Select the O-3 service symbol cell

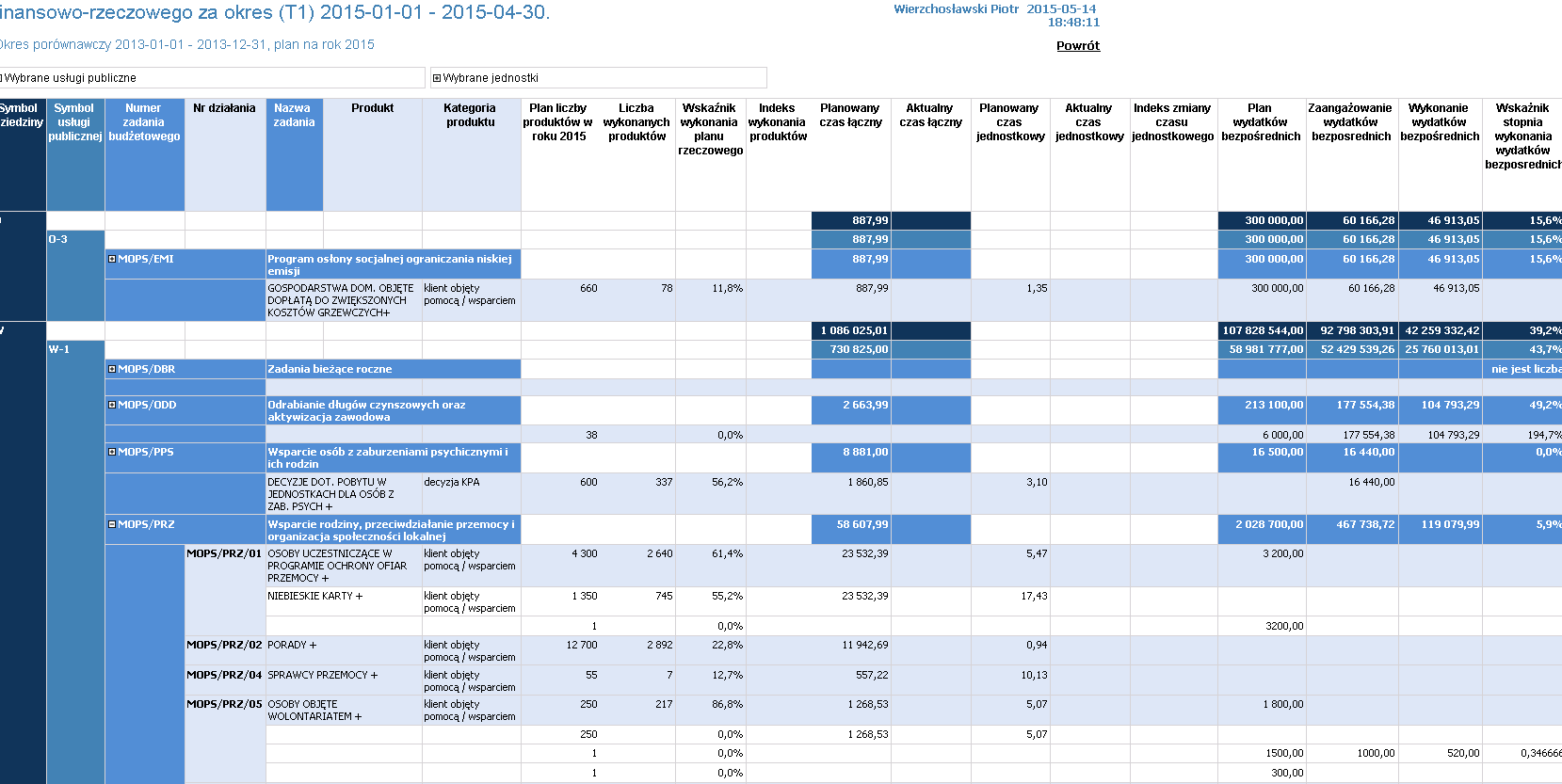tap(75, 275)
